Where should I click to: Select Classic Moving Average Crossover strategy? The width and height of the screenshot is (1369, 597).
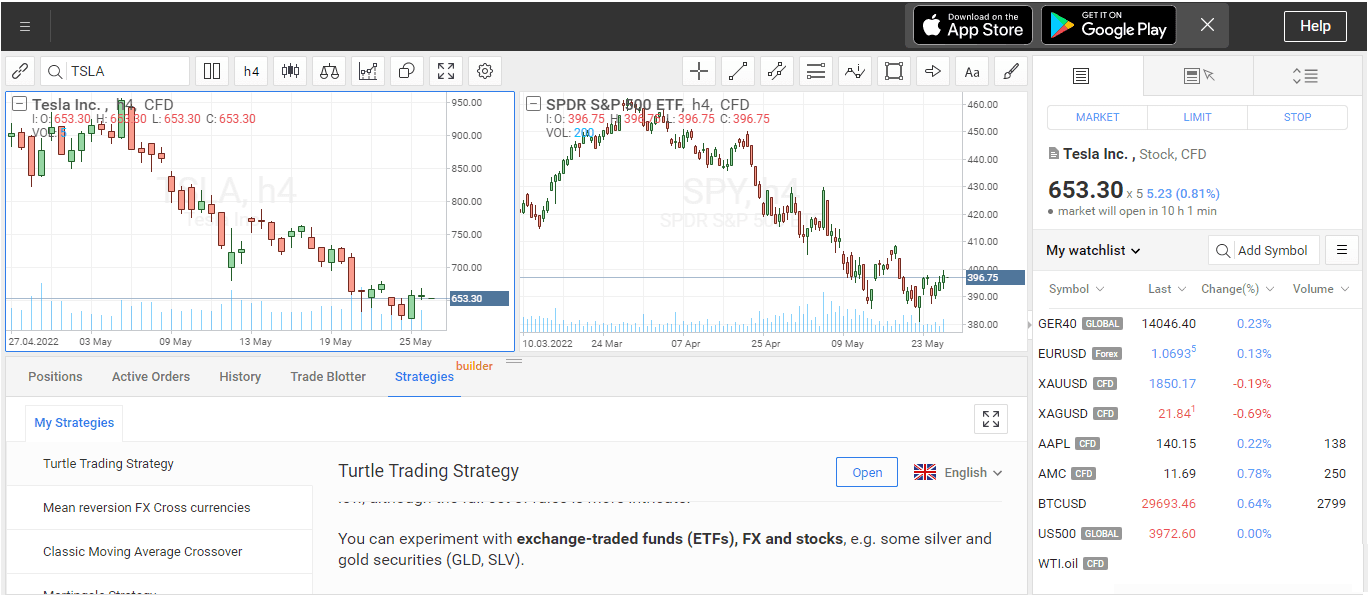coord(160,552)
